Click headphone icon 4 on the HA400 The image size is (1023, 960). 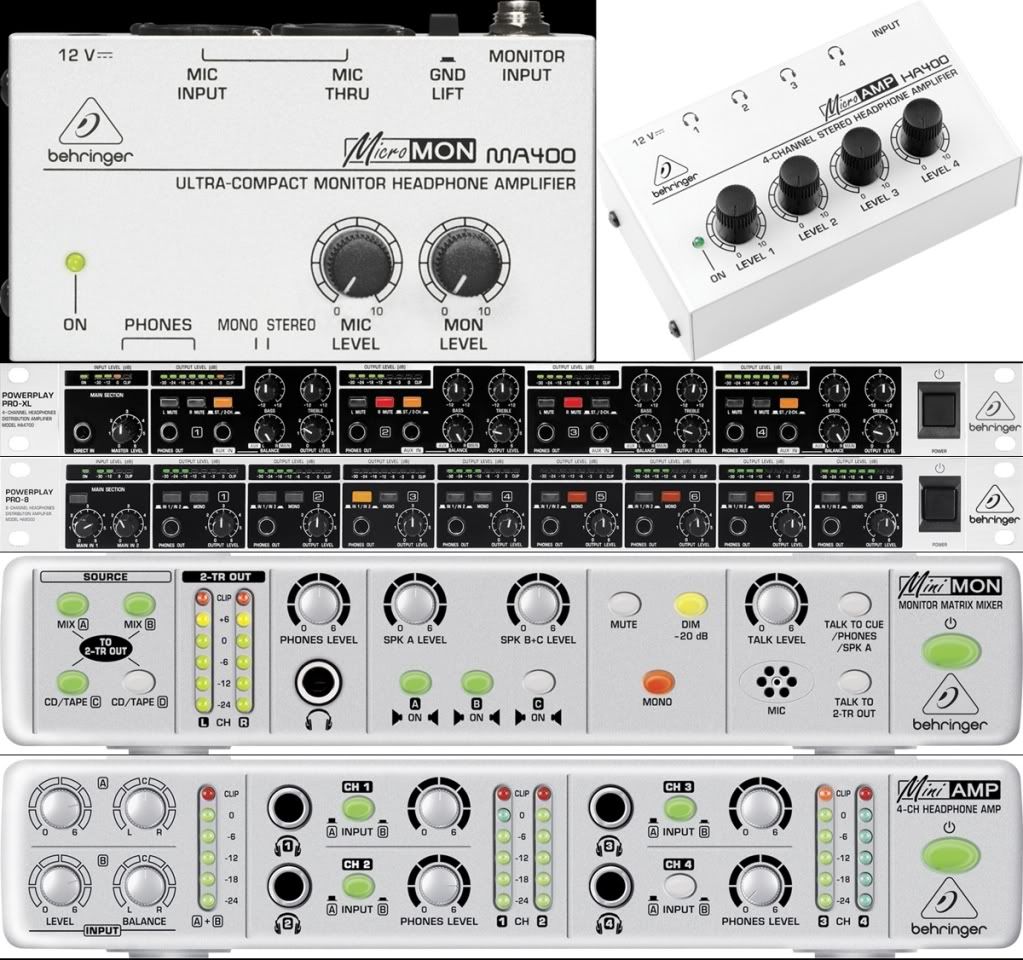[x=836, y=56]
